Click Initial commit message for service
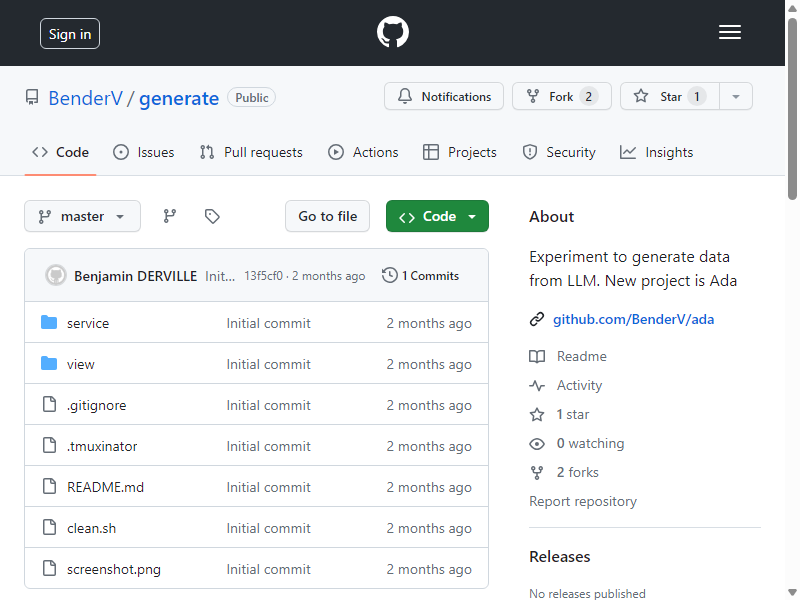The image size is (800, 600). click(x=268, y=323)
